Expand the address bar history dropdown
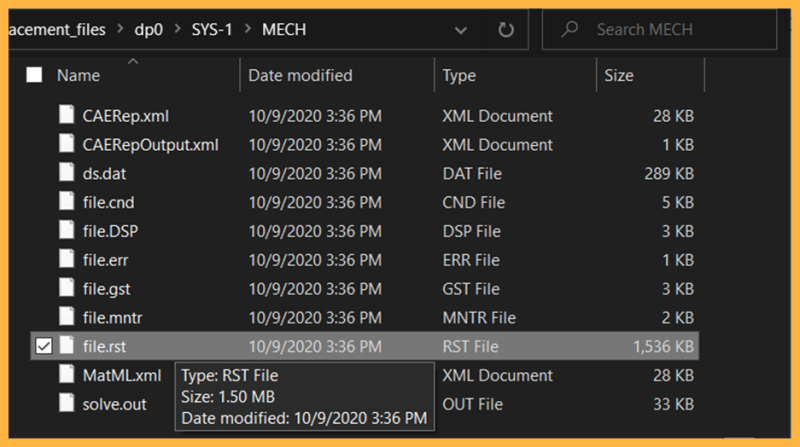This screenshot has width=800, height=447. (x=460, y=30)
